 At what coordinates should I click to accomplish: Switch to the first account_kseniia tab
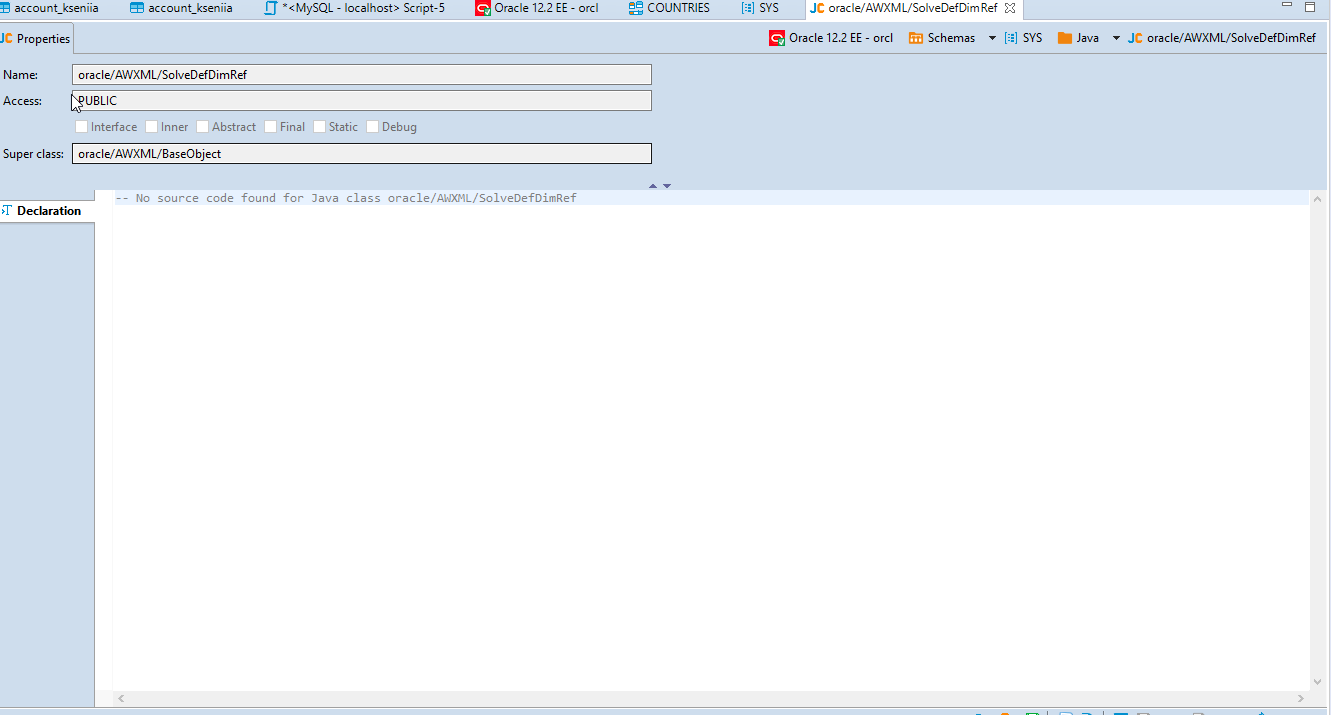click(x=55, y=8)
